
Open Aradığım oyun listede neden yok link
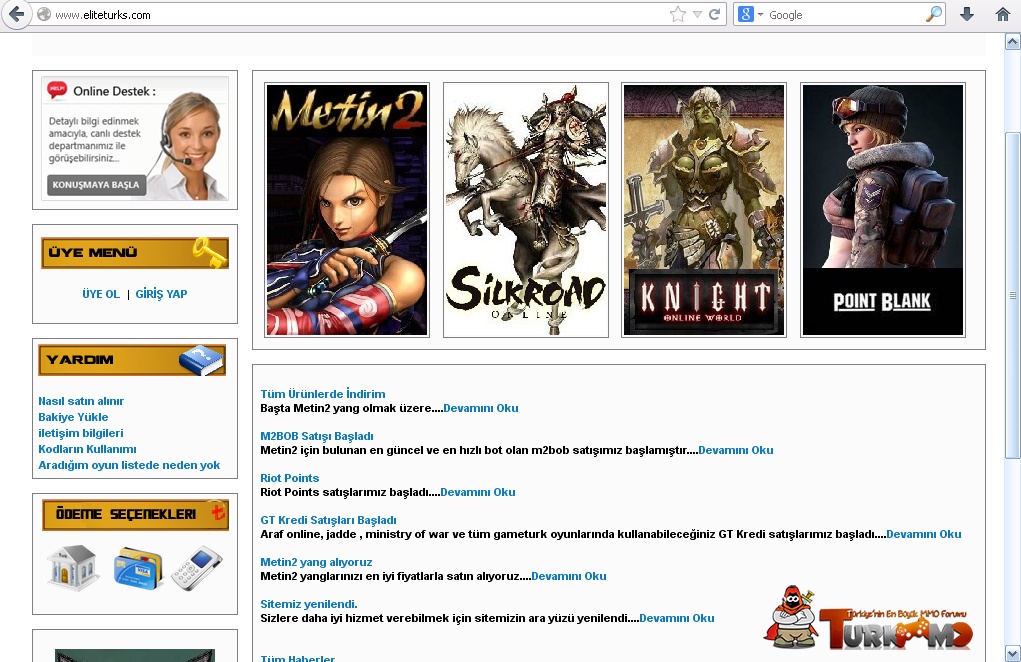pos(129,465)
